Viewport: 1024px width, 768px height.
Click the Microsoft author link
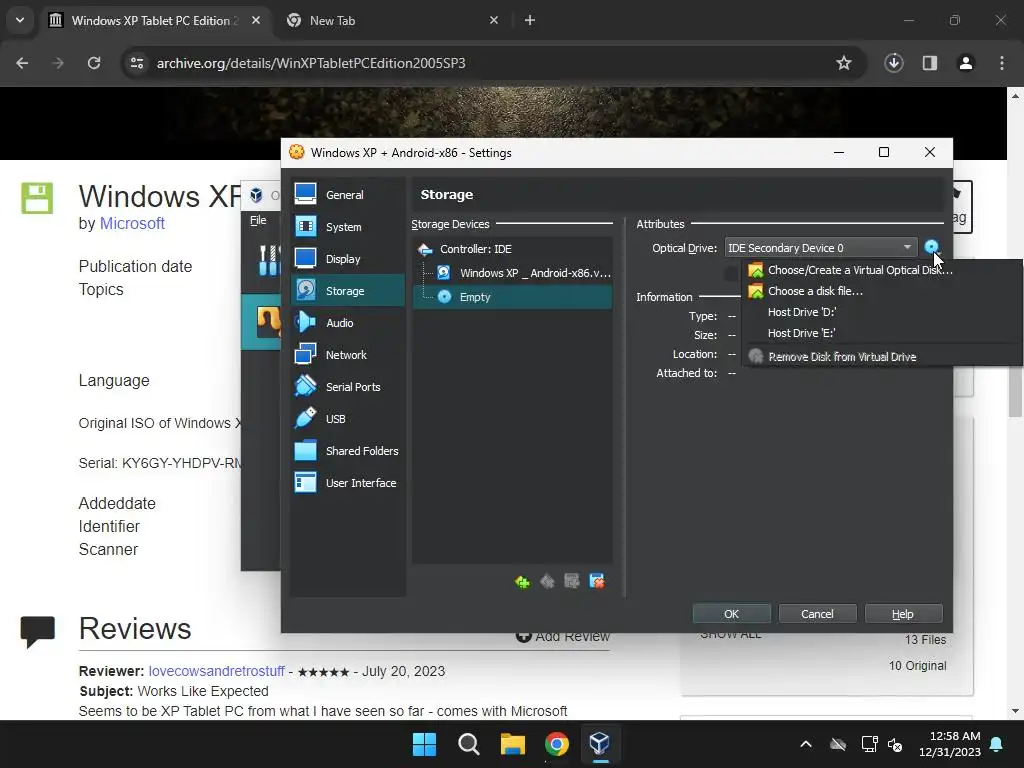click(x=132, y=223)
